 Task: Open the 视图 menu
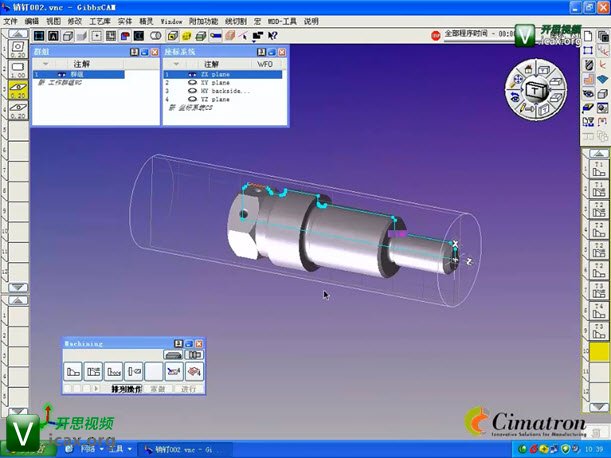pos(53,21)
